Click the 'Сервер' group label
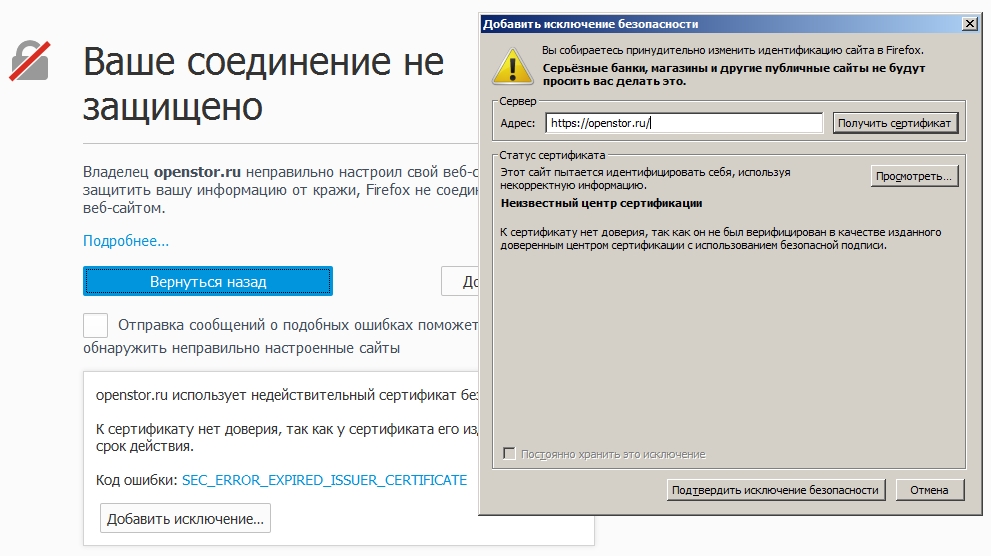991x556 pixels. click(518, 101)
